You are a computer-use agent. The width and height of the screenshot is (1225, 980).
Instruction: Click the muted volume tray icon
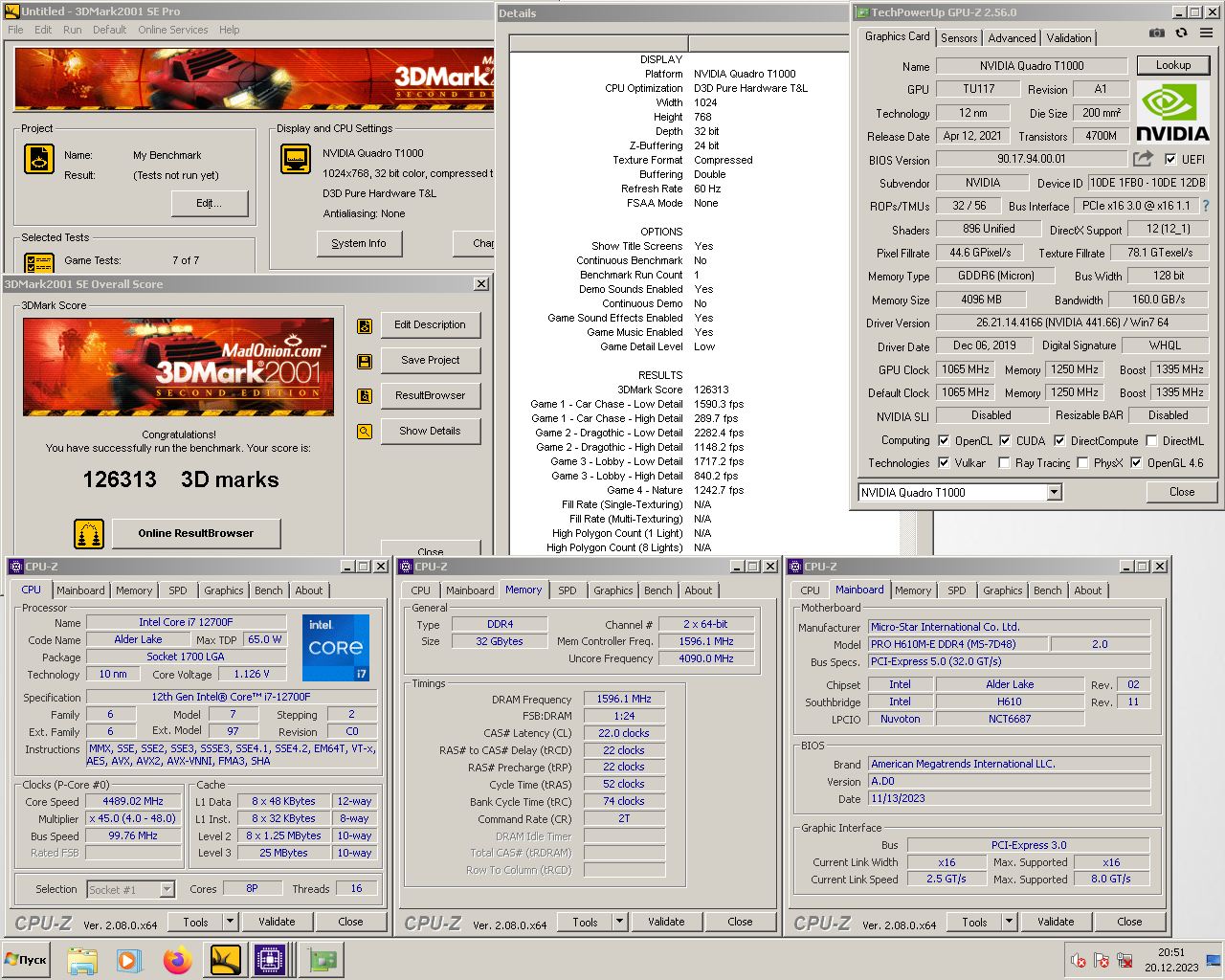coord(1079,961)
